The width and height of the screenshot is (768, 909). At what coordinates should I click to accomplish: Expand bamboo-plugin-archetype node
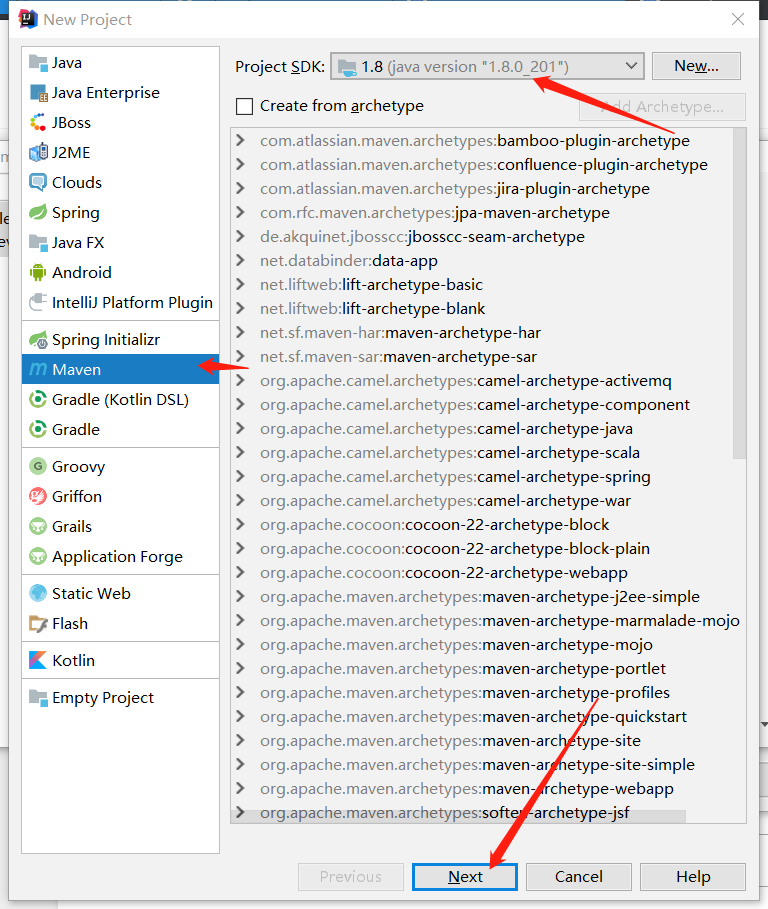240,140
